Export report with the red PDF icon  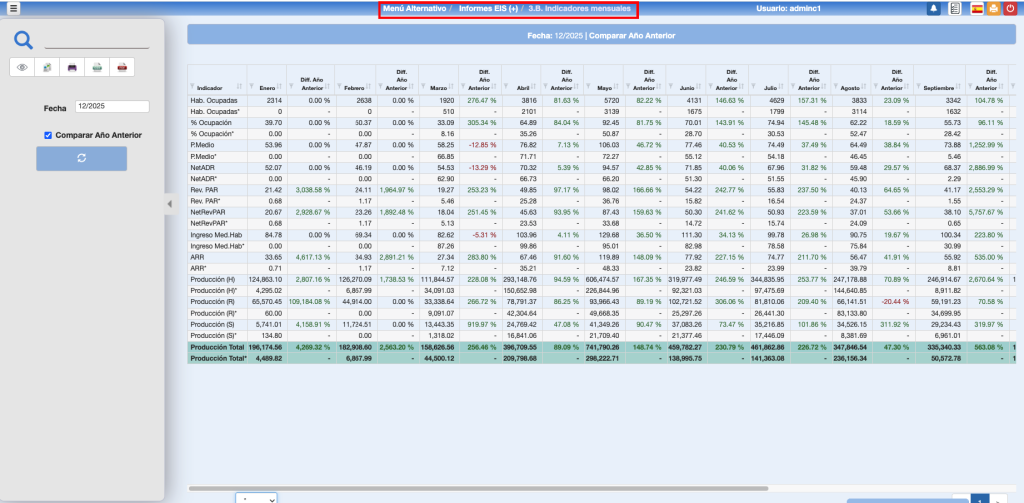122,68
